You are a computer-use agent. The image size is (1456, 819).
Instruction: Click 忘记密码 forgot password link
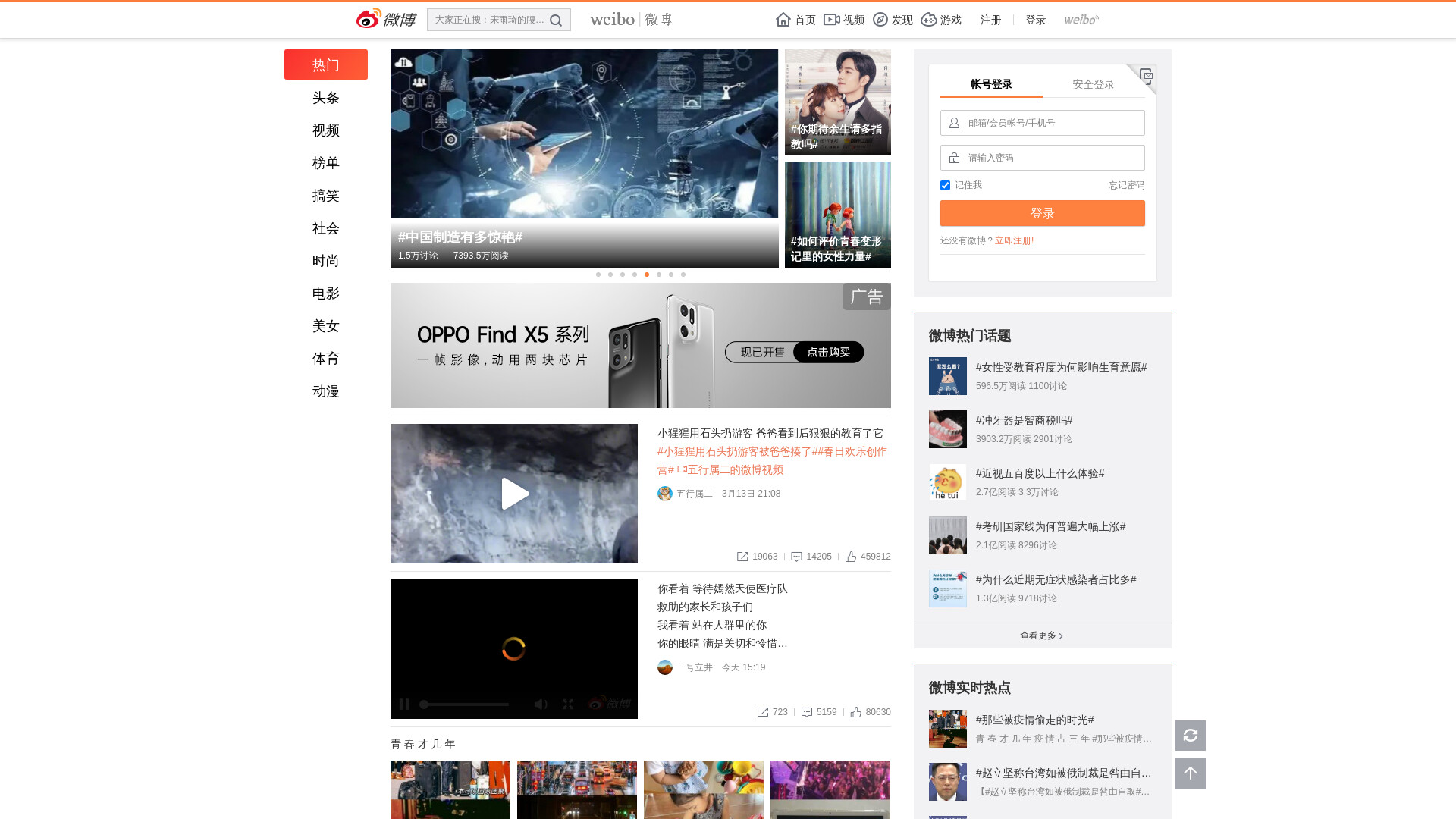pyautogui.click(x=1126, y=185)
